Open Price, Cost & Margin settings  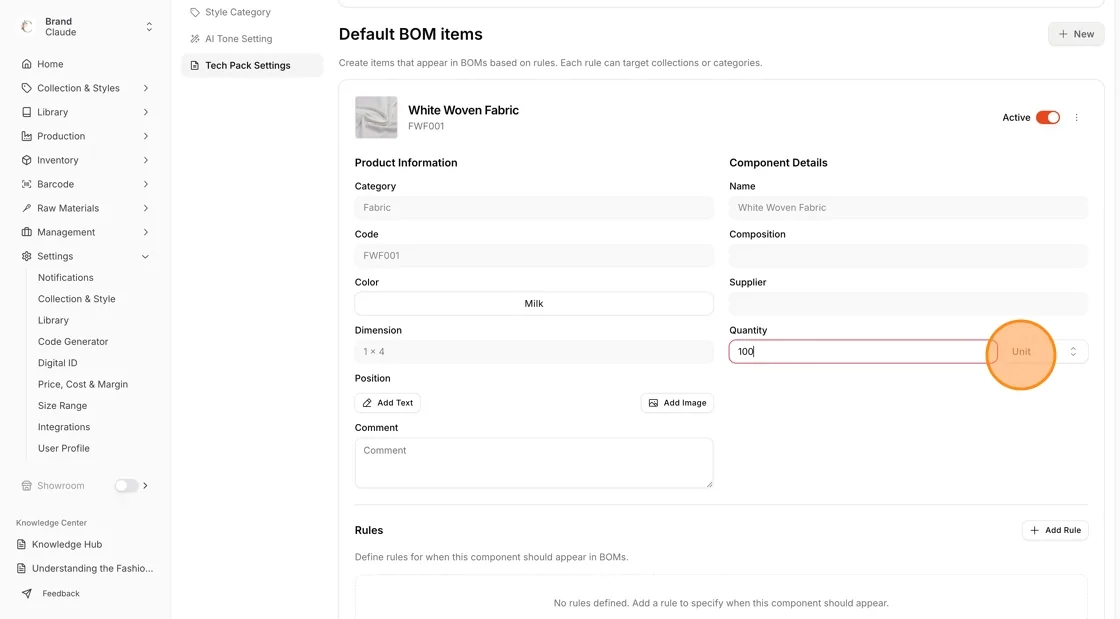pyautogui.click(x=83, y=384)
